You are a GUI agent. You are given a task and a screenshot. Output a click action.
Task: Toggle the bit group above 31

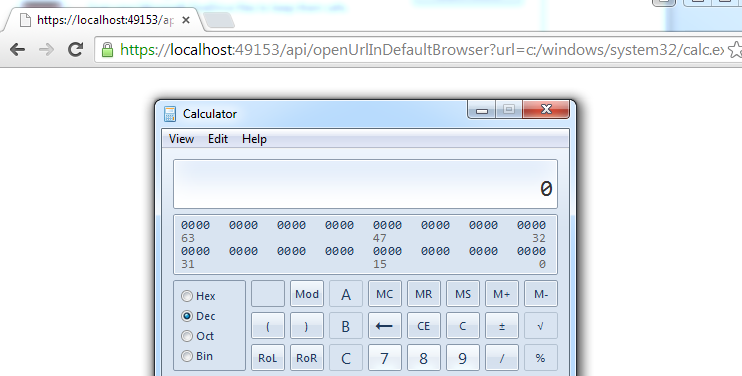tap(195, 251)
